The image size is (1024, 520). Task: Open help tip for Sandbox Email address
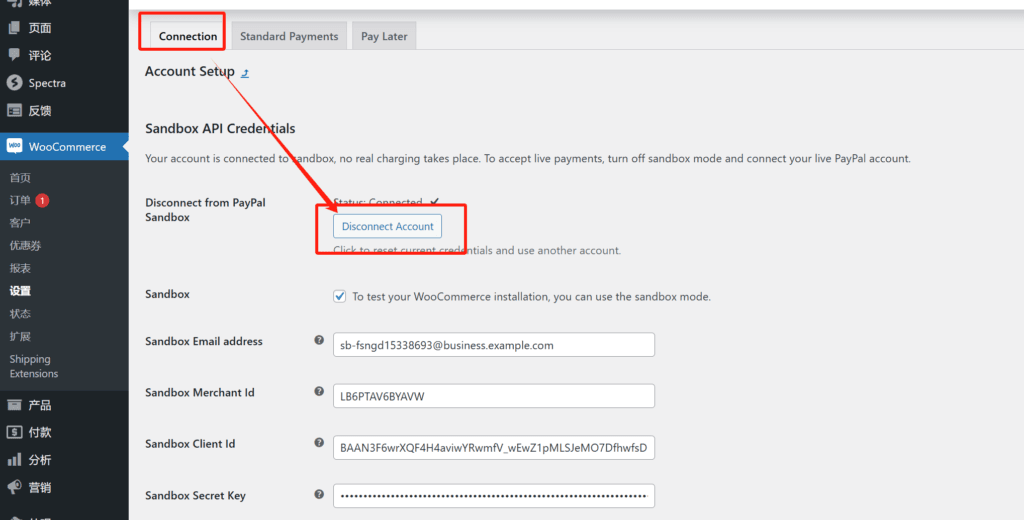(319, 340)
